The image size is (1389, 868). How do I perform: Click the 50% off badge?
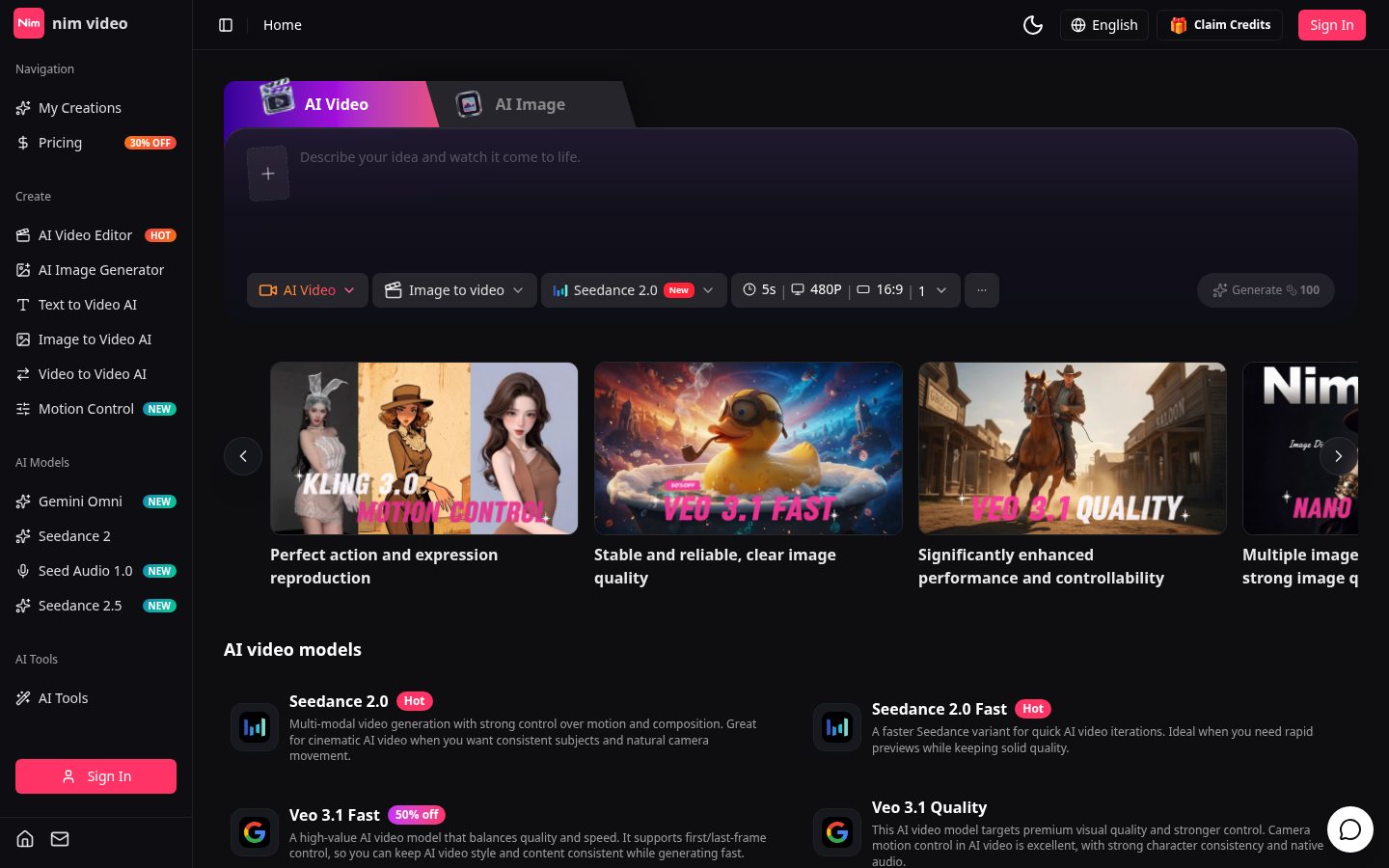[417, 815]
